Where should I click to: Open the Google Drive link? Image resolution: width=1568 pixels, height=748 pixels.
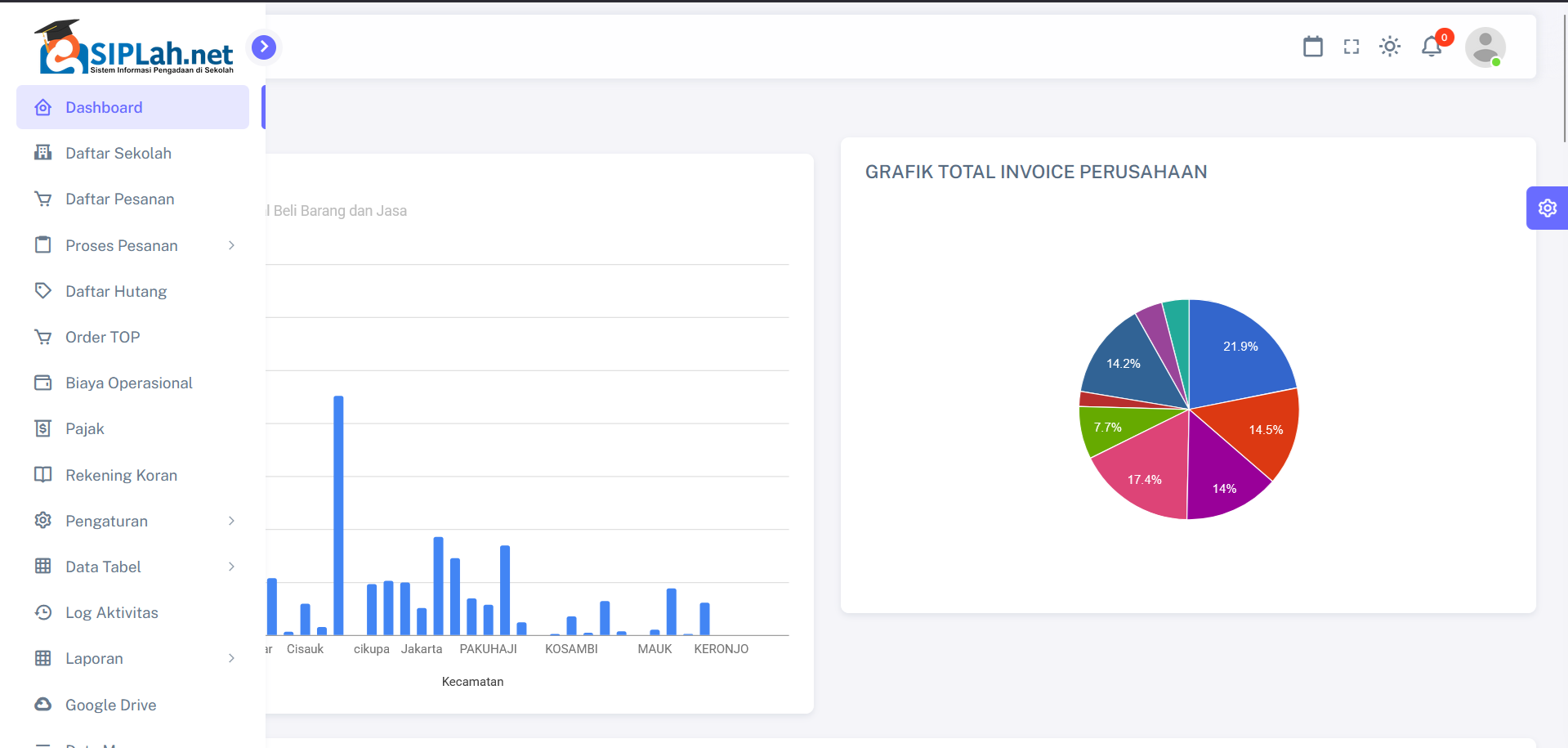tap(110, 705)
